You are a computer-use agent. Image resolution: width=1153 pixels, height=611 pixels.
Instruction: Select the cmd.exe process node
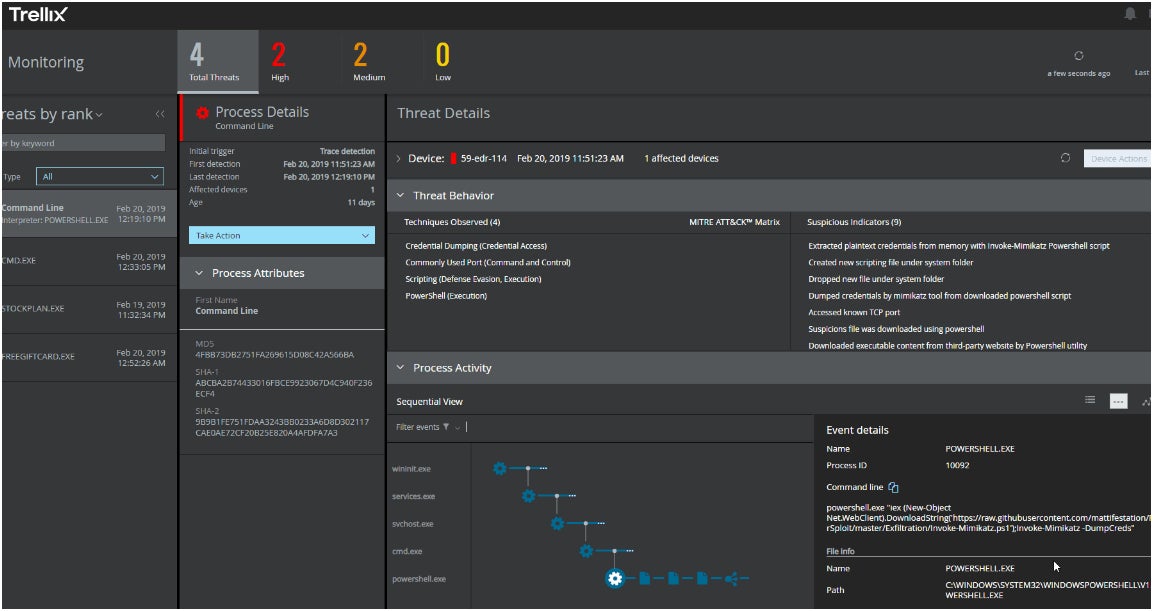click(x=585, y=550)
